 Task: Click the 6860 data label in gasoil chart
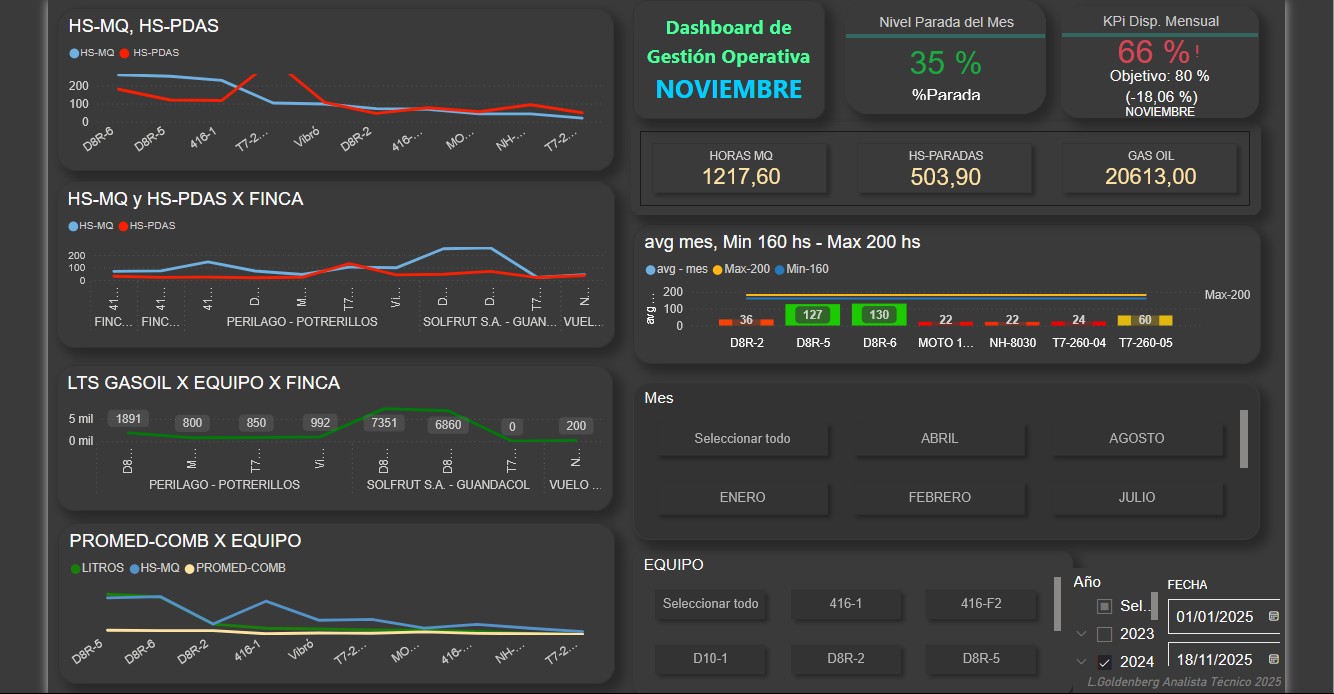point(448,425)
